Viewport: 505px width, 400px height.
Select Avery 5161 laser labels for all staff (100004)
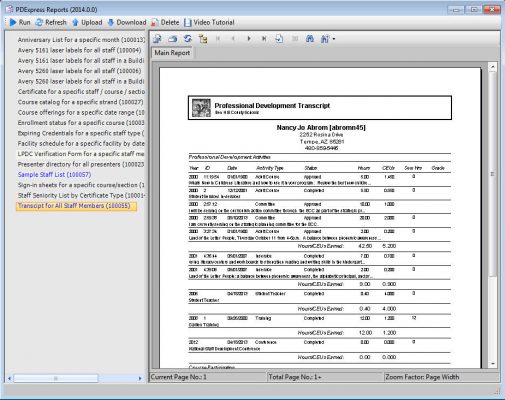click(79, 50)
